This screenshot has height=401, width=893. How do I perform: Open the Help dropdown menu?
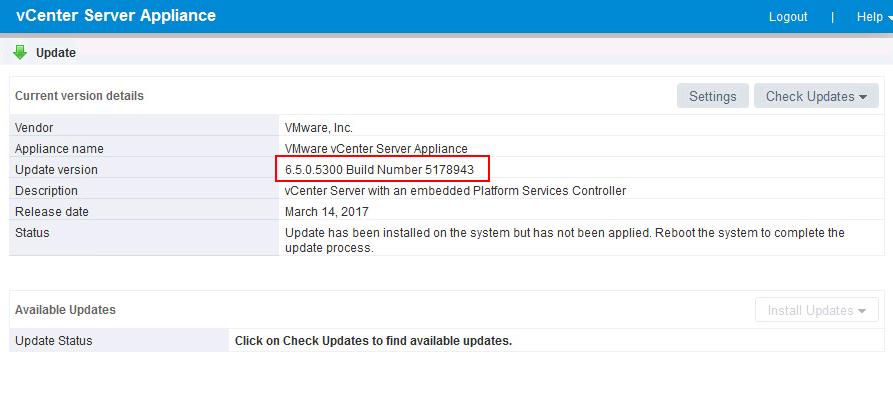point(873,17)
